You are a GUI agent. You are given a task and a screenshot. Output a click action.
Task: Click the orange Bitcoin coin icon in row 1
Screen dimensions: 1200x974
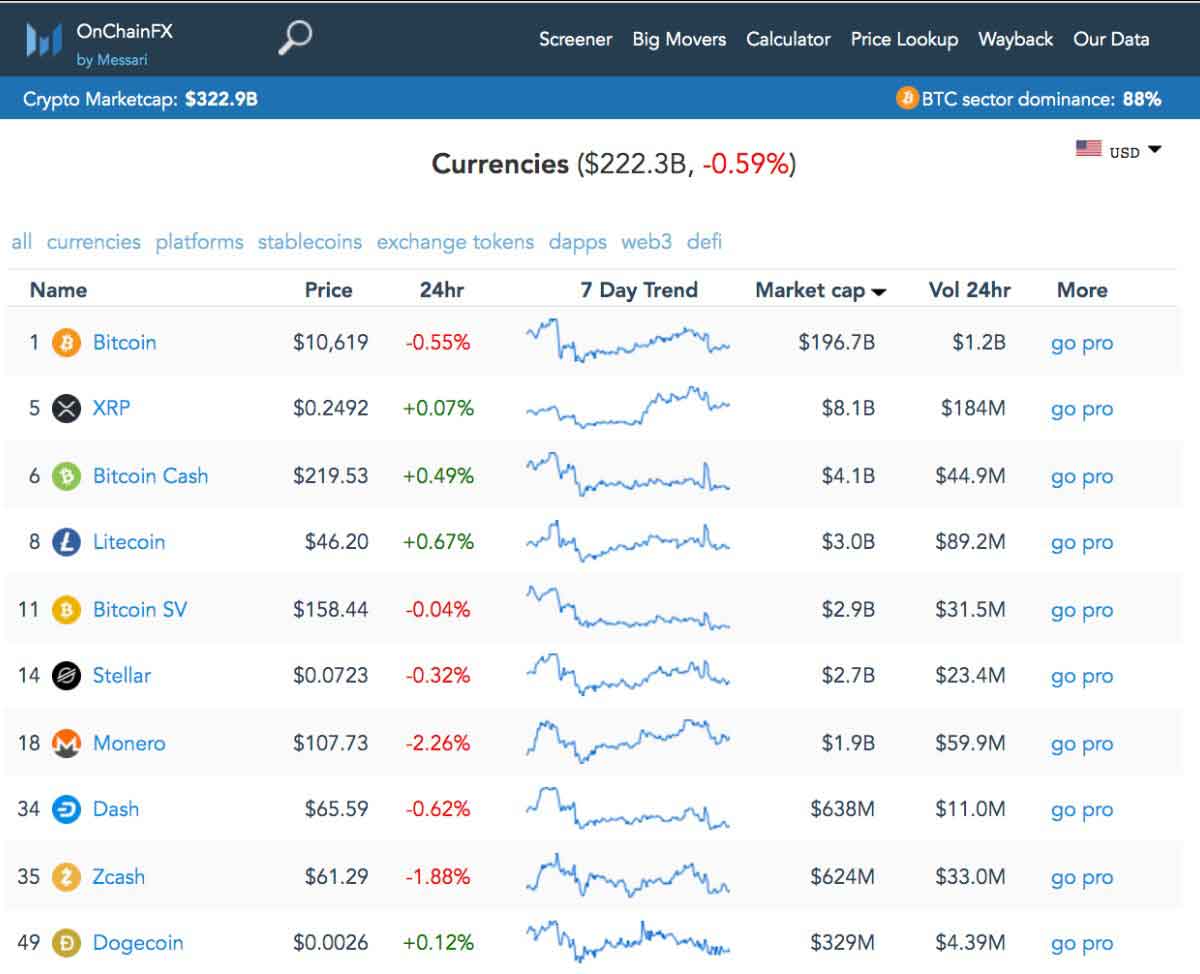click(x=66, y=342)
